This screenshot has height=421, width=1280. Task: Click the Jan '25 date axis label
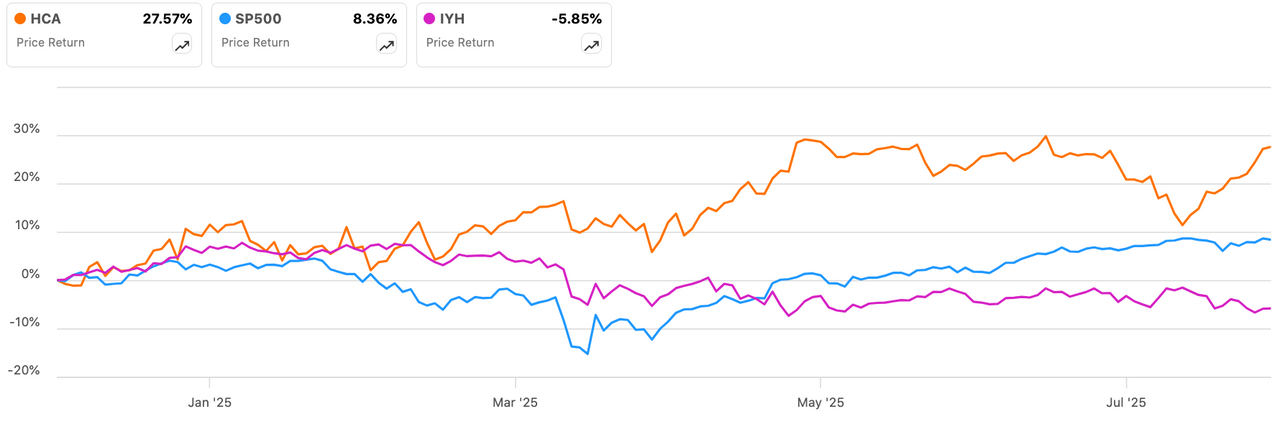coord(210,404)
